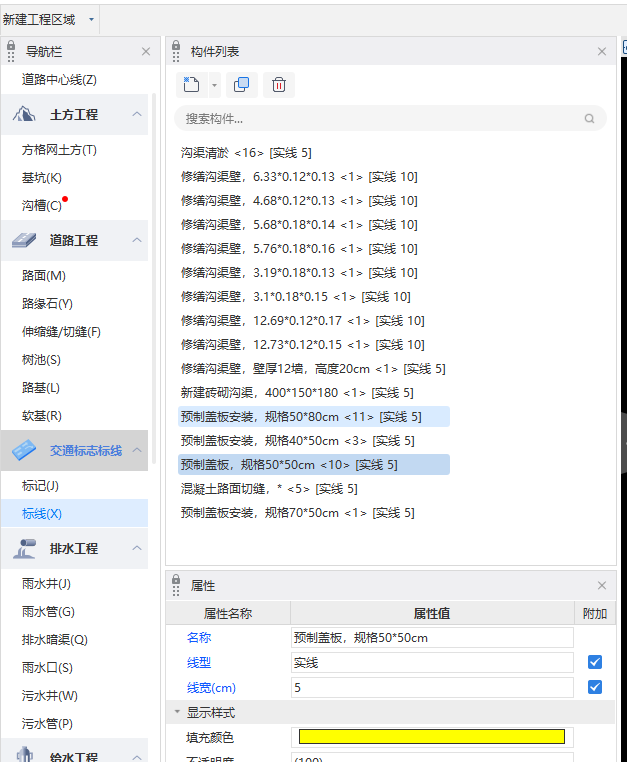Toggle the 线型 附加 checkbox
The width and height of the screenshot is (627, 762).
[x=595, y=662]
